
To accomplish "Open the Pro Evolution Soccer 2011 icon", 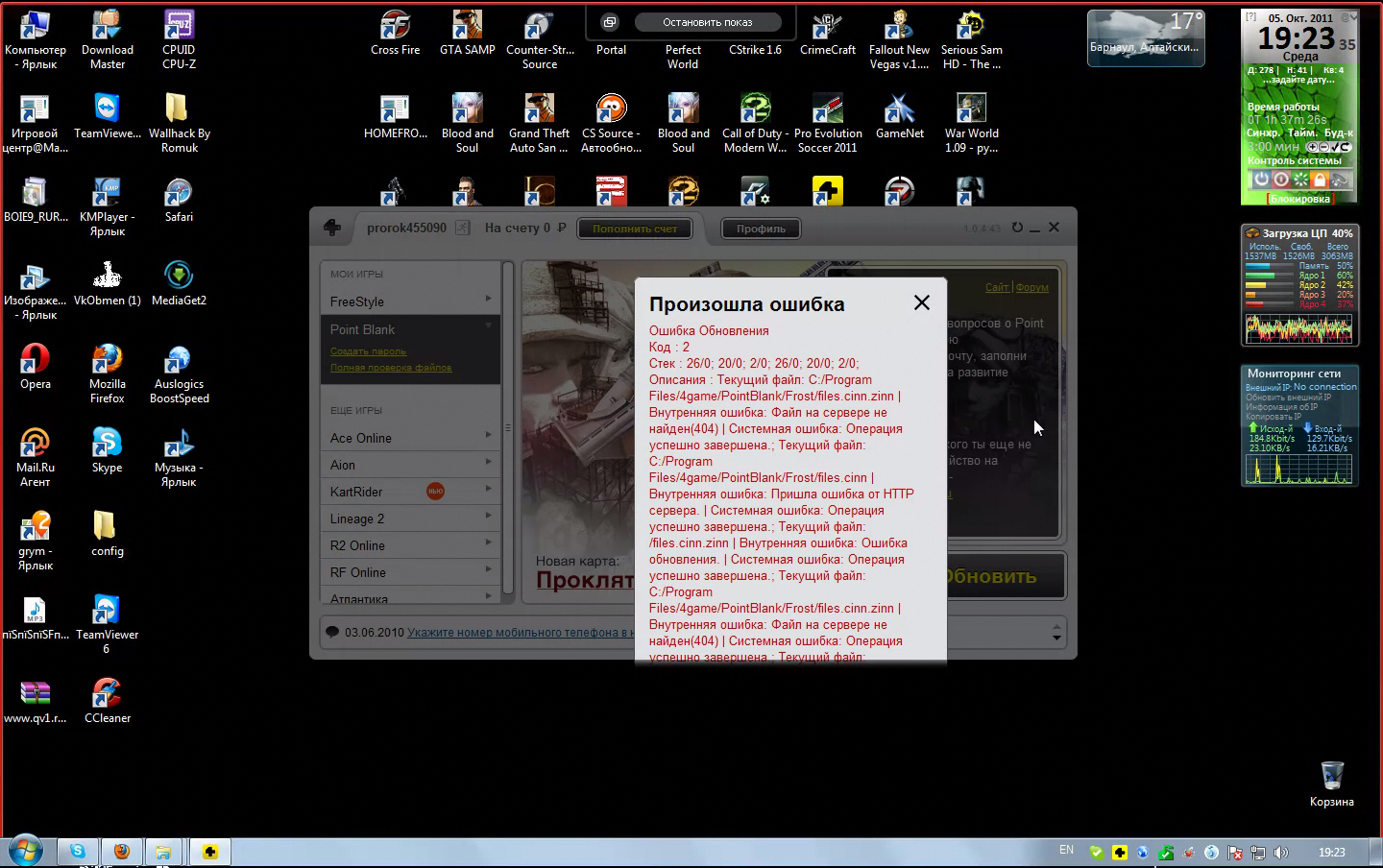I will tap(827, 123).
